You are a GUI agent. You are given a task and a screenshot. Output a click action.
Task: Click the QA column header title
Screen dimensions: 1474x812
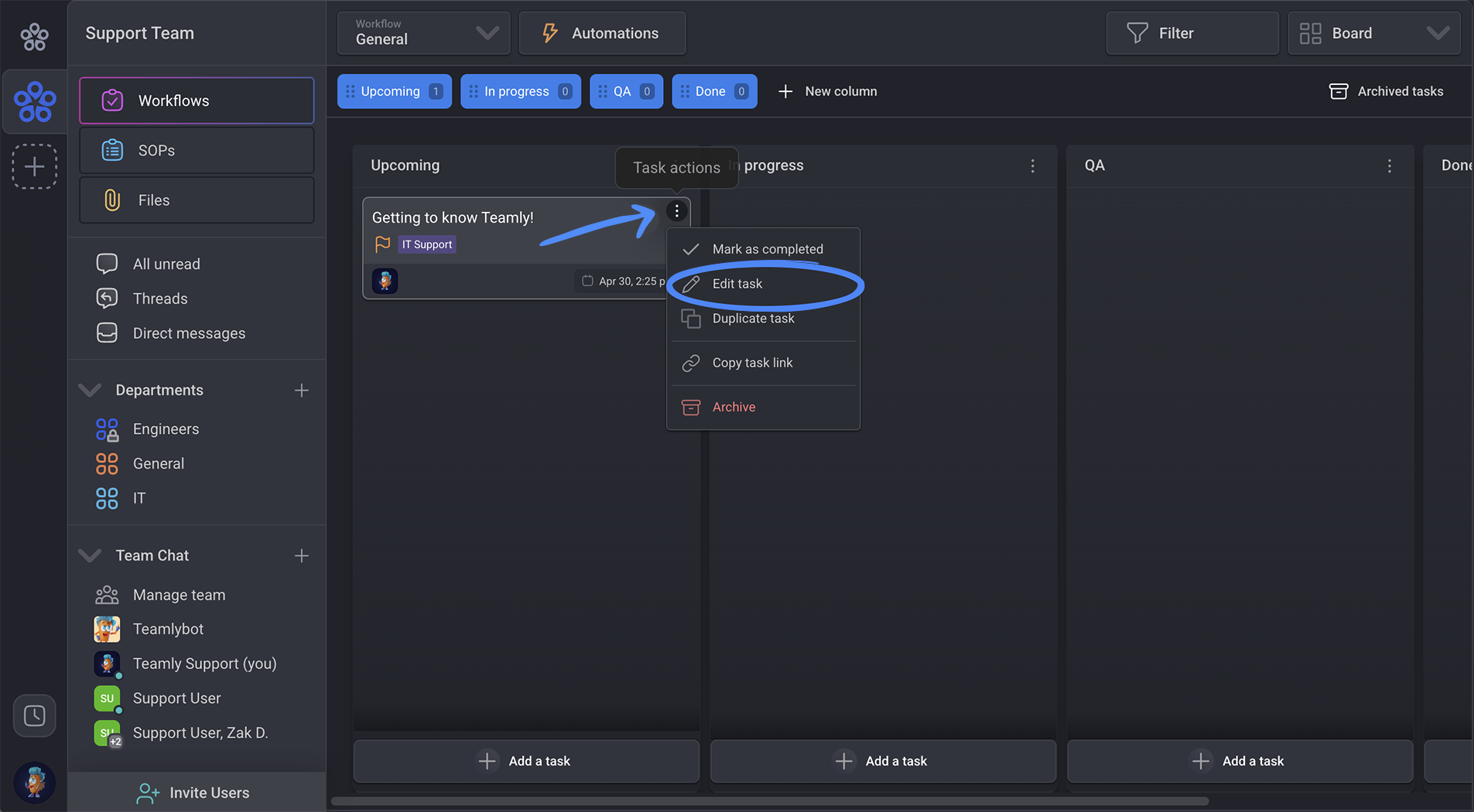tap(1095, 165)
